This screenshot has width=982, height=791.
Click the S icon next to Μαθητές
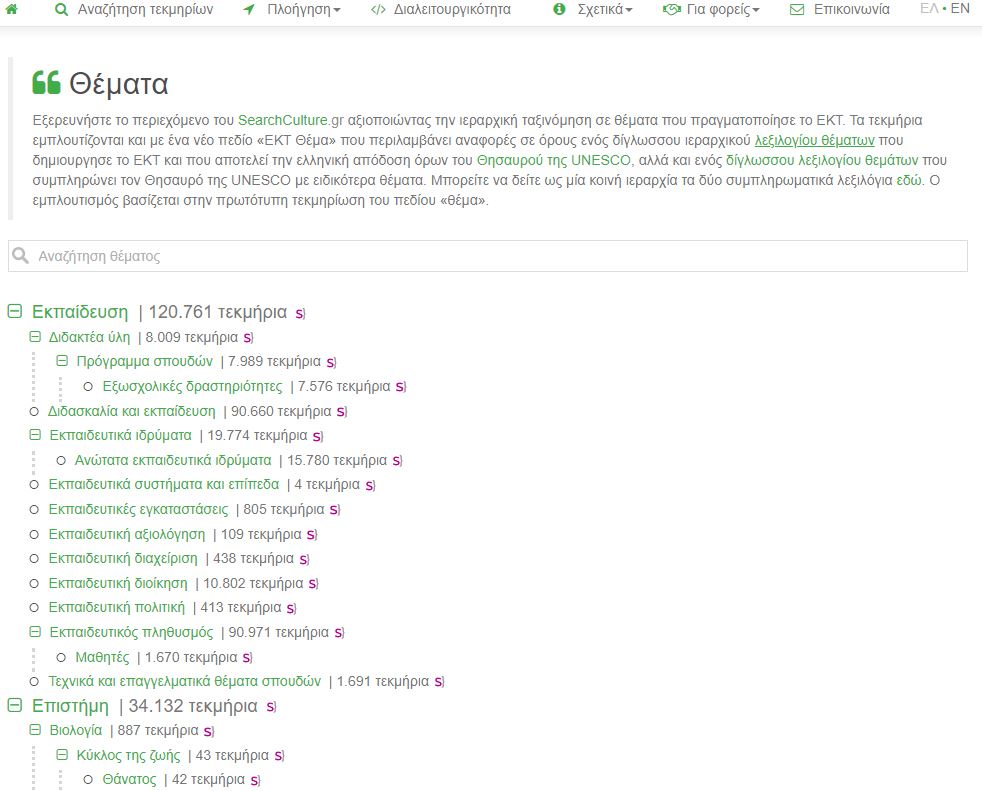pos(246,658)
